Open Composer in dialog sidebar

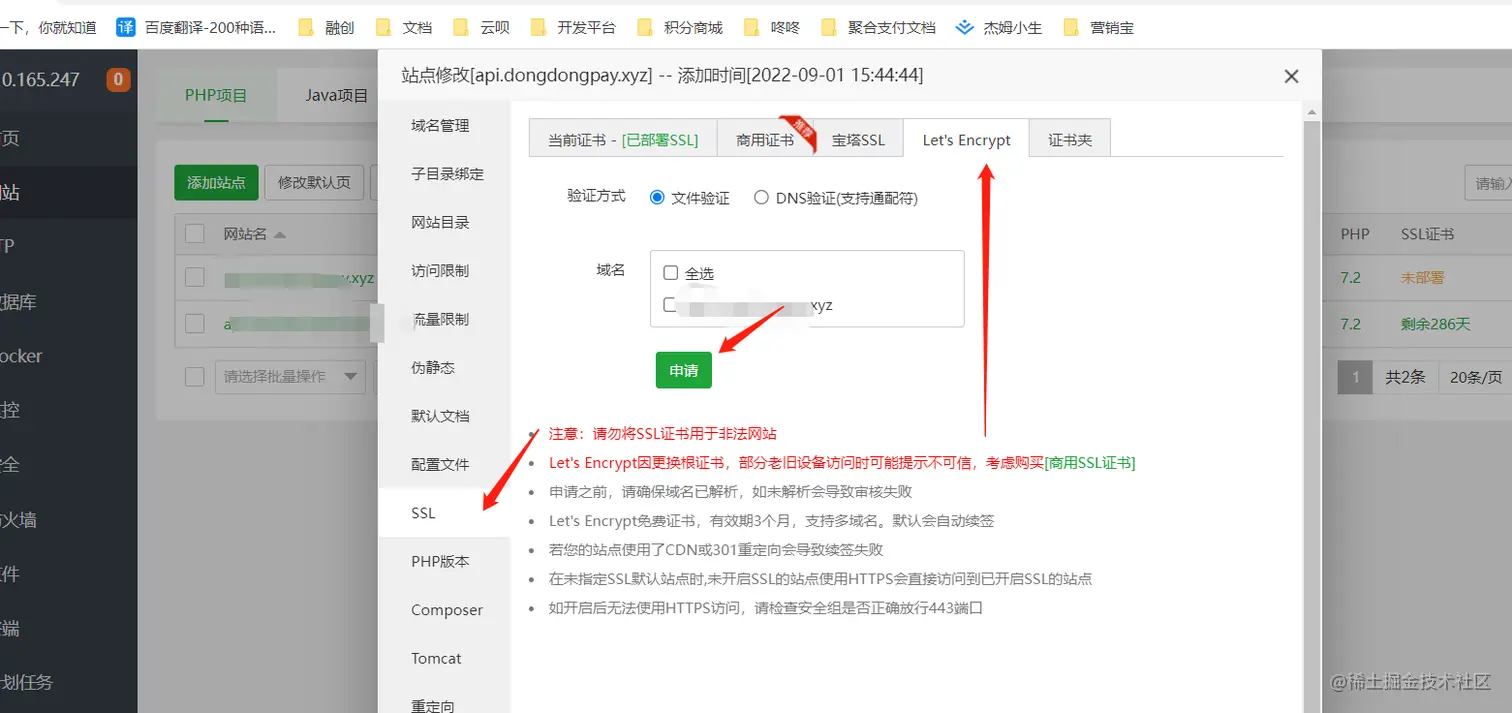click(447, 610)
